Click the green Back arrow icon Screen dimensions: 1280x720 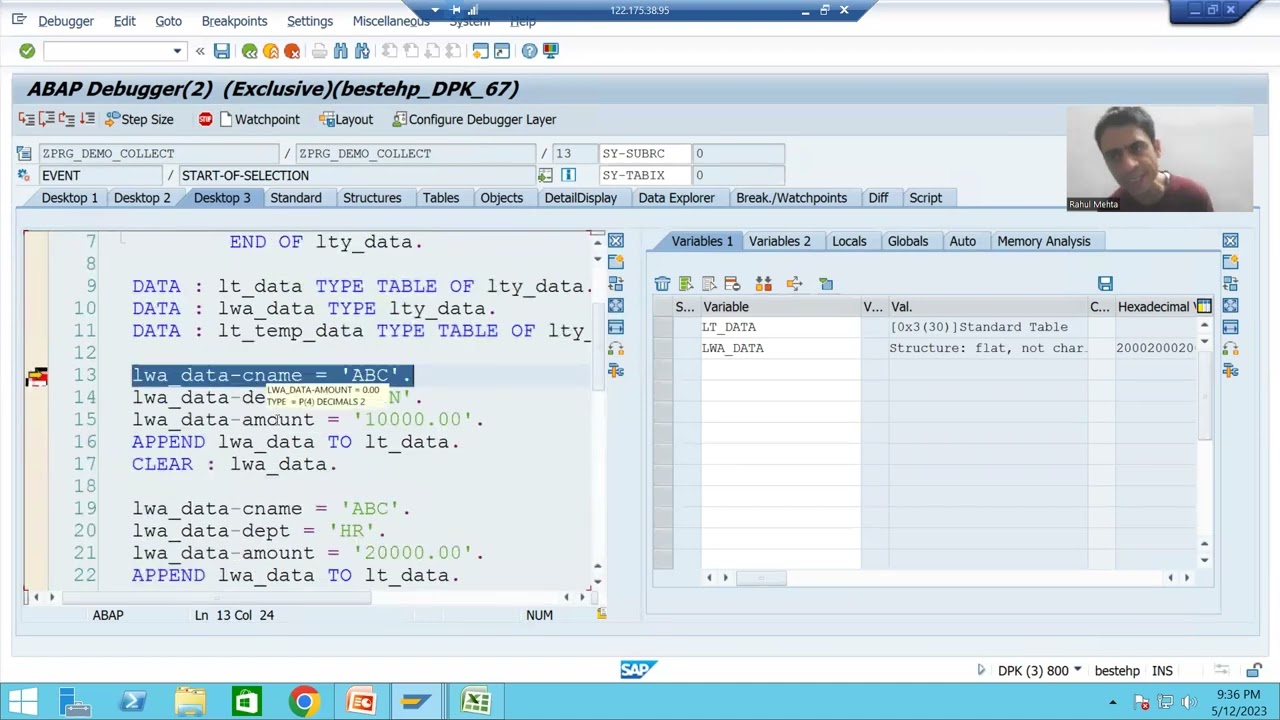coord(249,51)
